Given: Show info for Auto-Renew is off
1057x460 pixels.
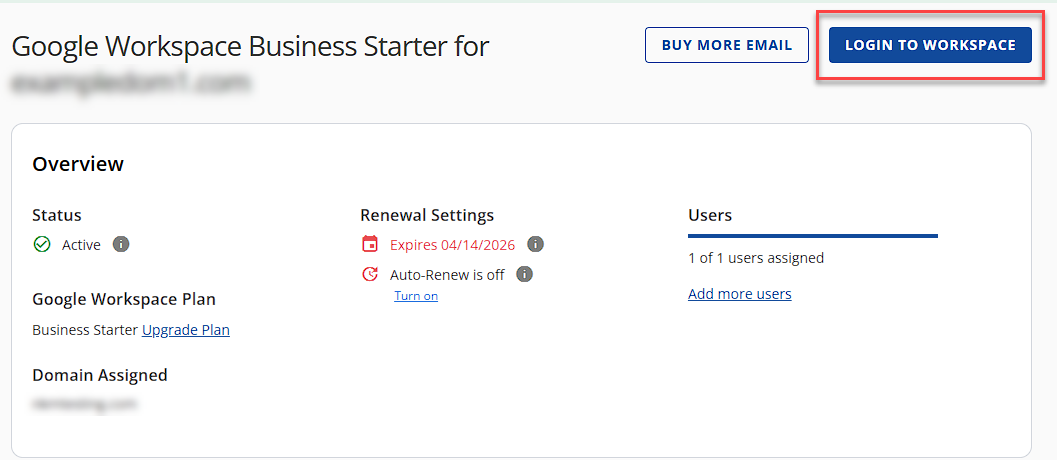Looking at the screenshot, I should pos(525,274).
